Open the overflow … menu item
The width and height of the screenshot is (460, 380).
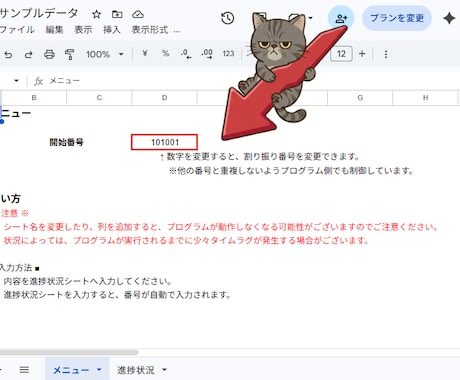click(177, 31)
